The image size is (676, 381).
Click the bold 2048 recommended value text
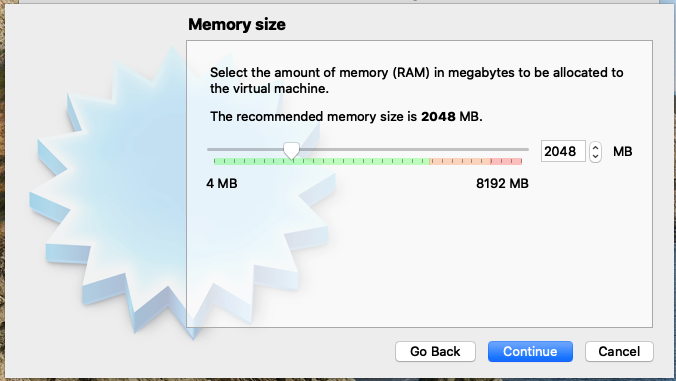(x=438, y=116)
